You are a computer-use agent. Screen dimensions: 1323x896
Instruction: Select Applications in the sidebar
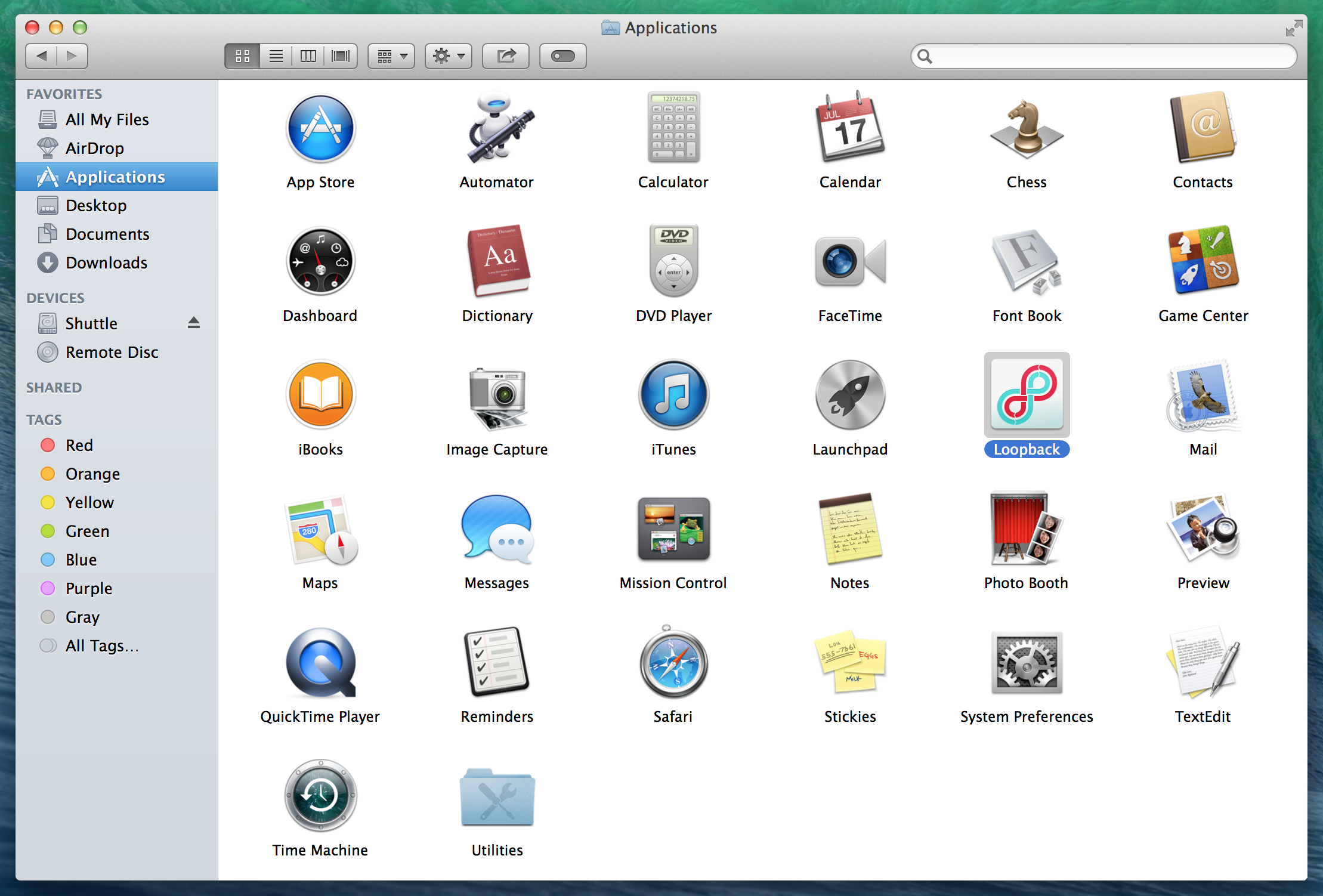click(117, 177)
